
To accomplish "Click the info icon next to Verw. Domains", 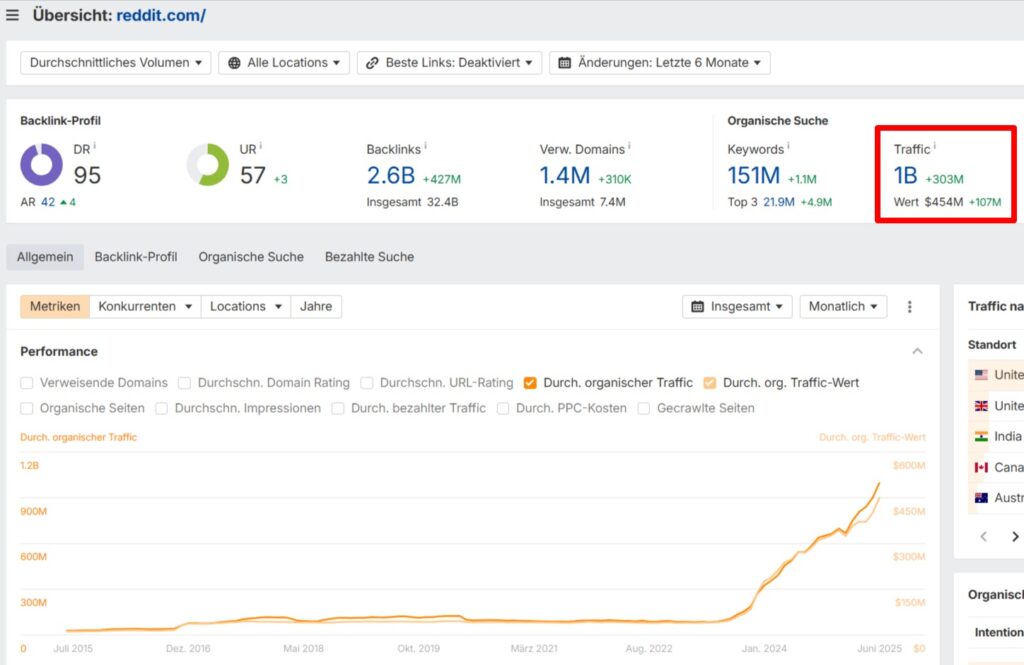I will pos(630,146).
